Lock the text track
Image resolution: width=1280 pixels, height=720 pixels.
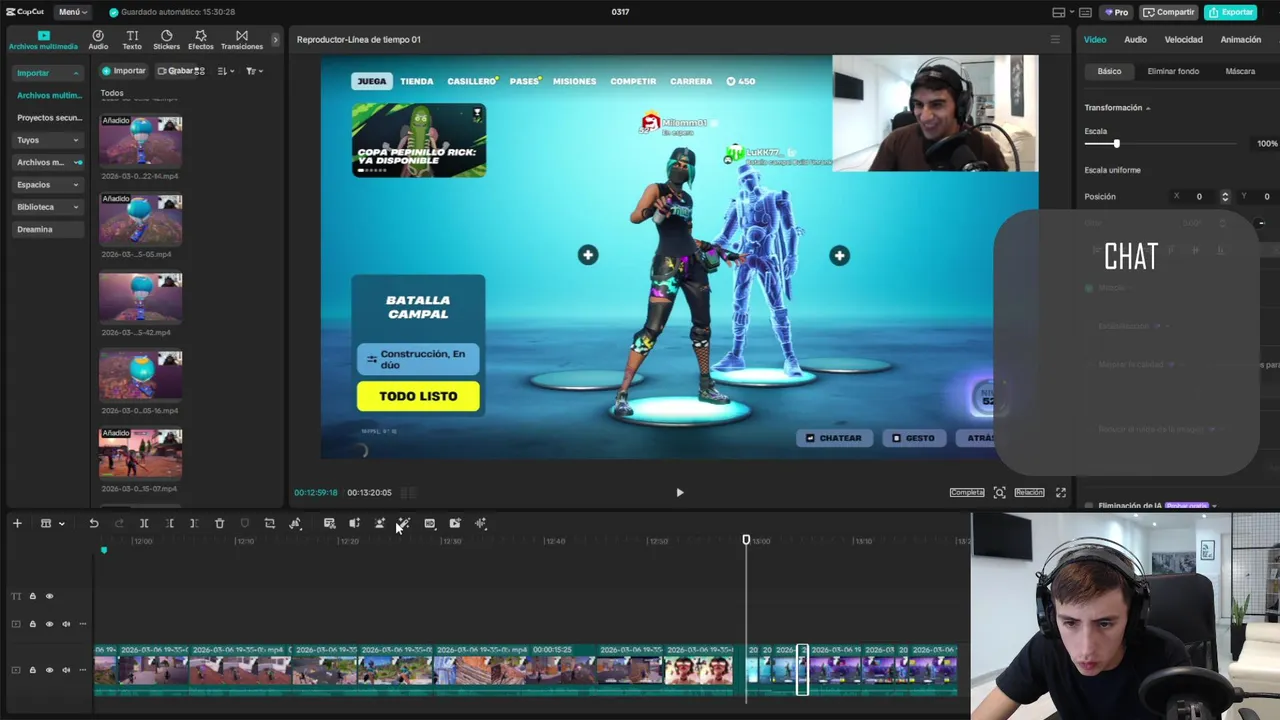[32, 596]
